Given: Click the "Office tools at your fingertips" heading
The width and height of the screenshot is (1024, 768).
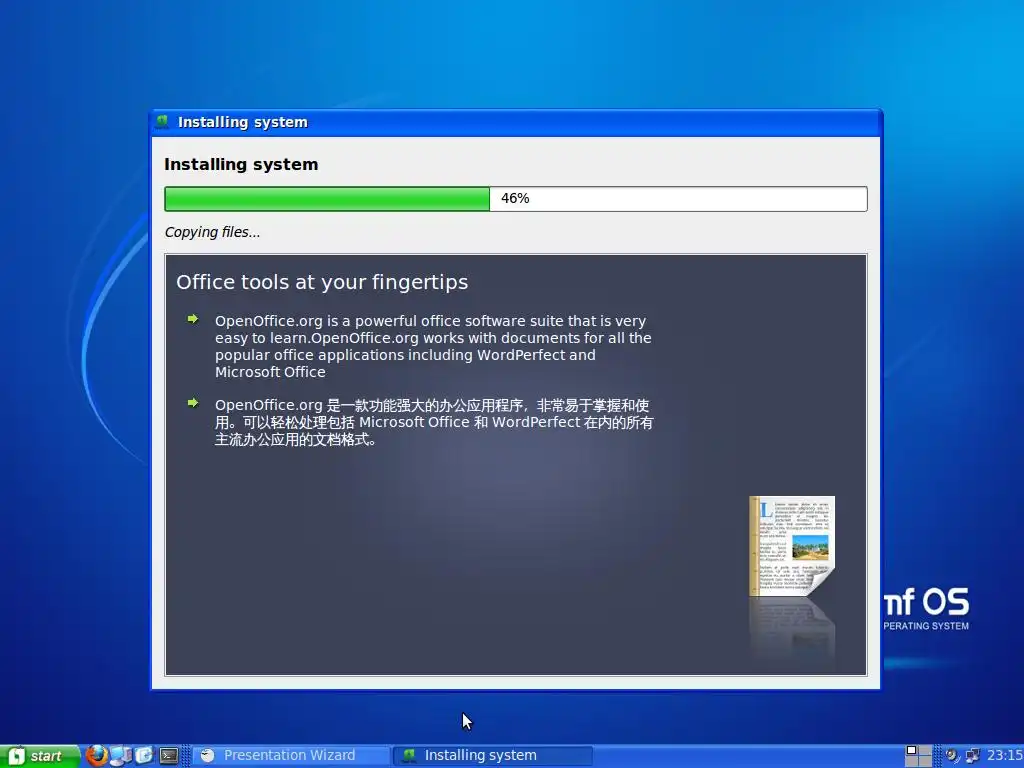Looking at the screenshot, I should click(322, 282).
